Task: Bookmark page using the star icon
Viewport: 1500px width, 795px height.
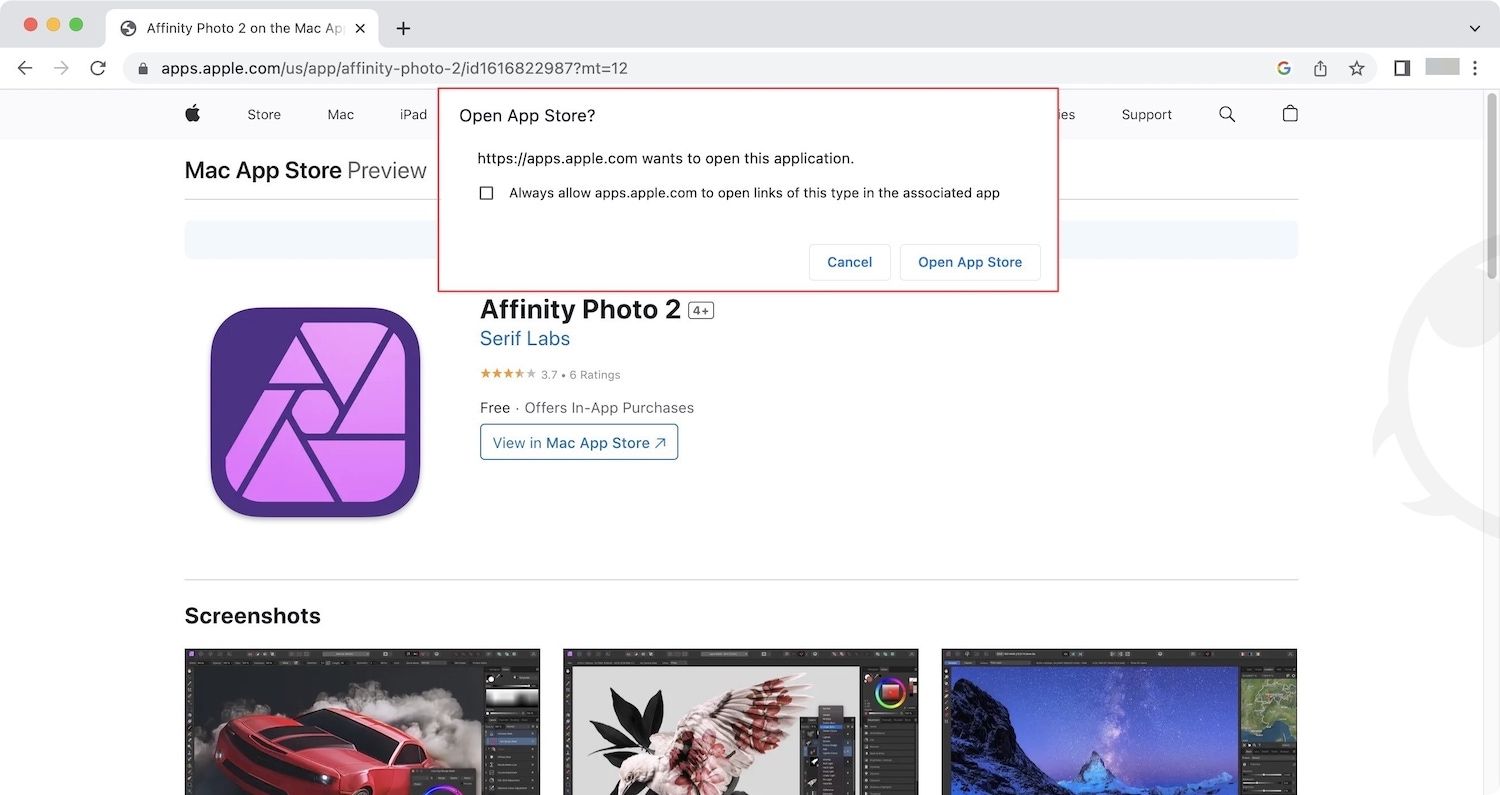Action: coord(1356,68)
